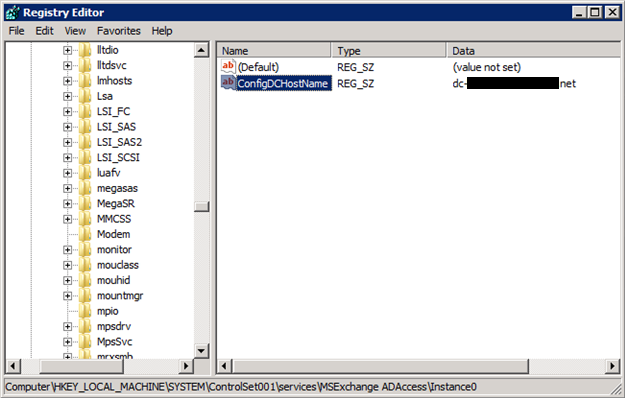The image size is (625, 398).
Task: Expand the LSI_FC key
Action: tap(67, 112)
